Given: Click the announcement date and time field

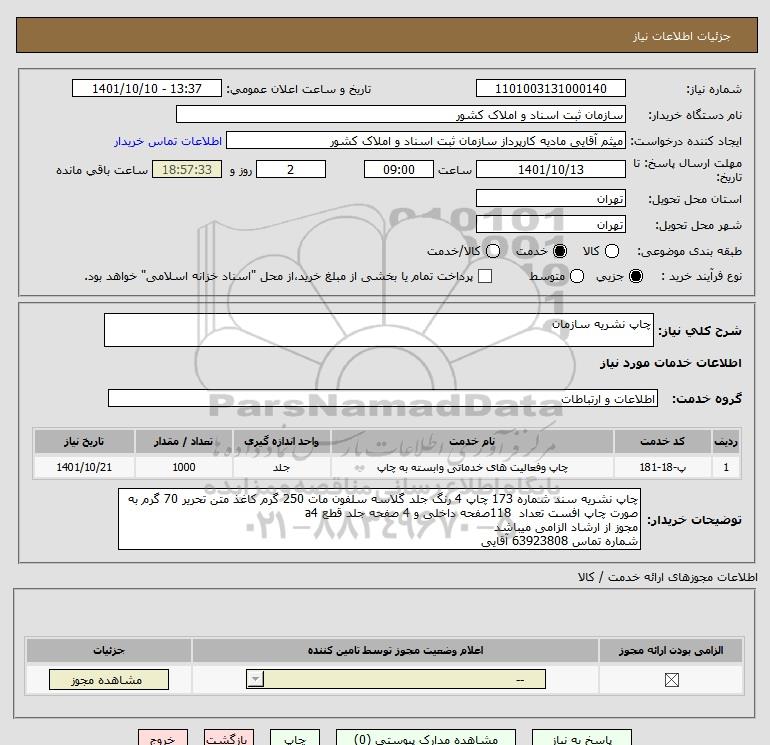Looking at the screenshot, I should click(x=146, y=88).
